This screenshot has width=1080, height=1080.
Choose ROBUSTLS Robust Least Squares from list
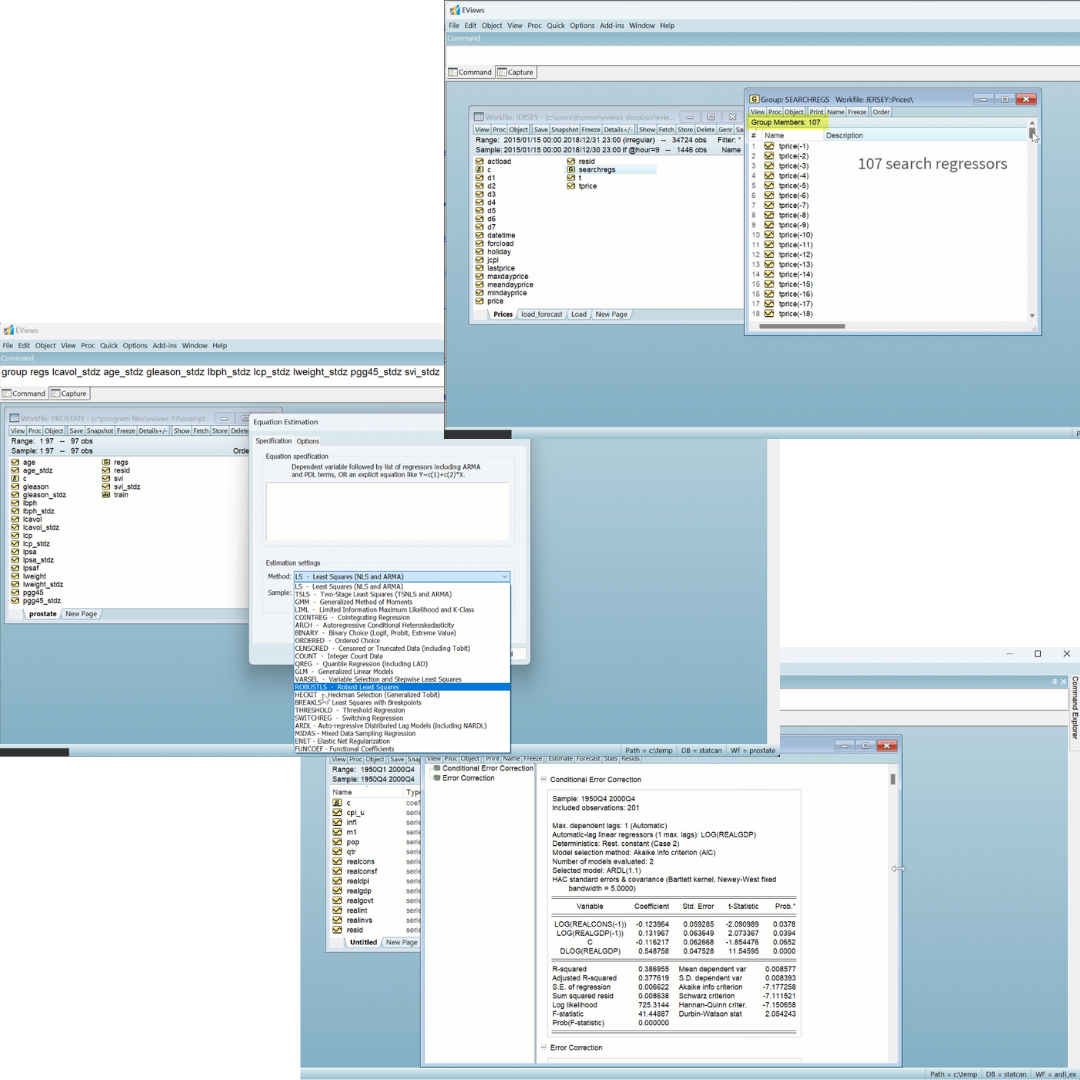coord(401,687)
